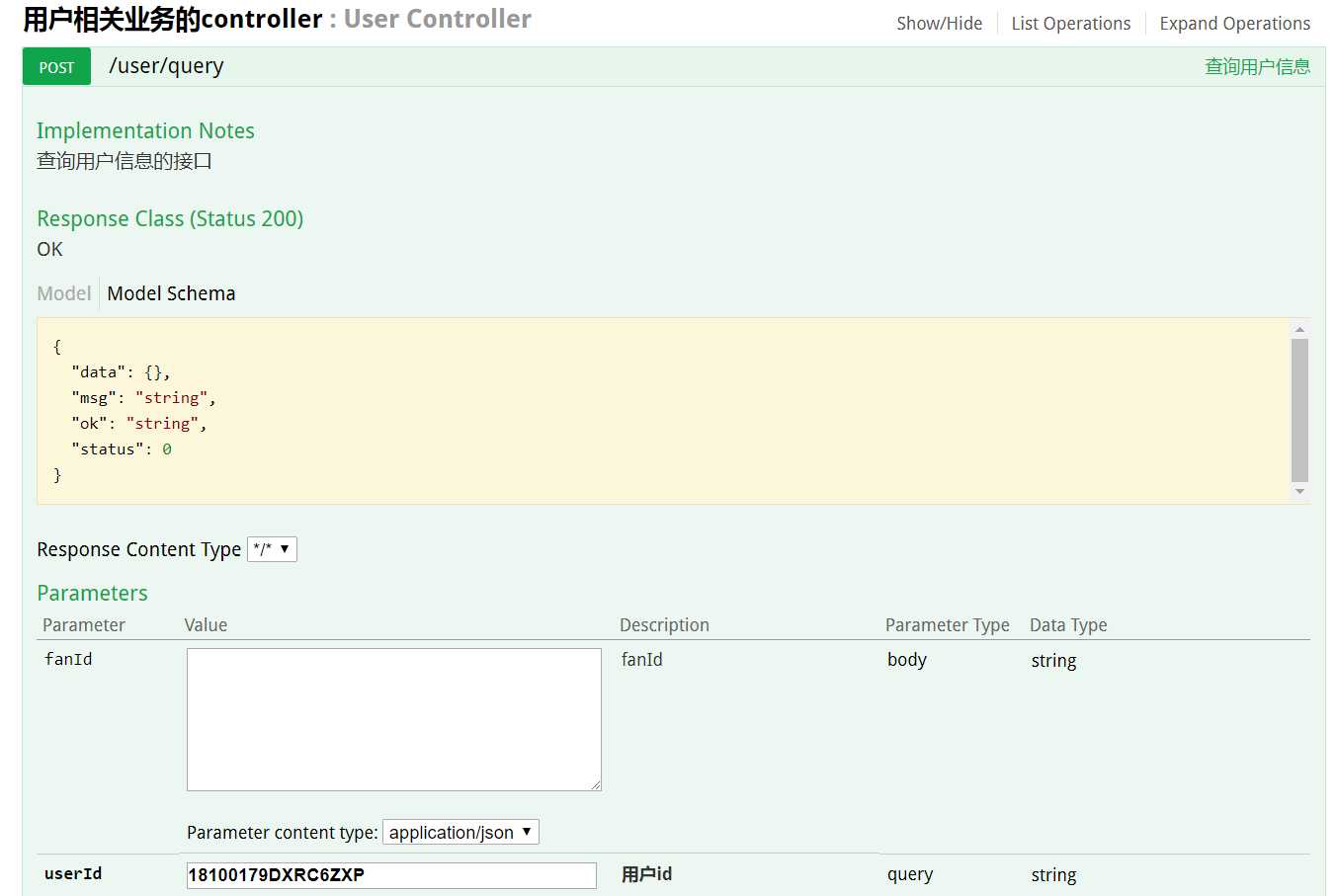1336x896 pixels.
Task: Click the 'userId' parameter name
Action: tap(73, 873)
